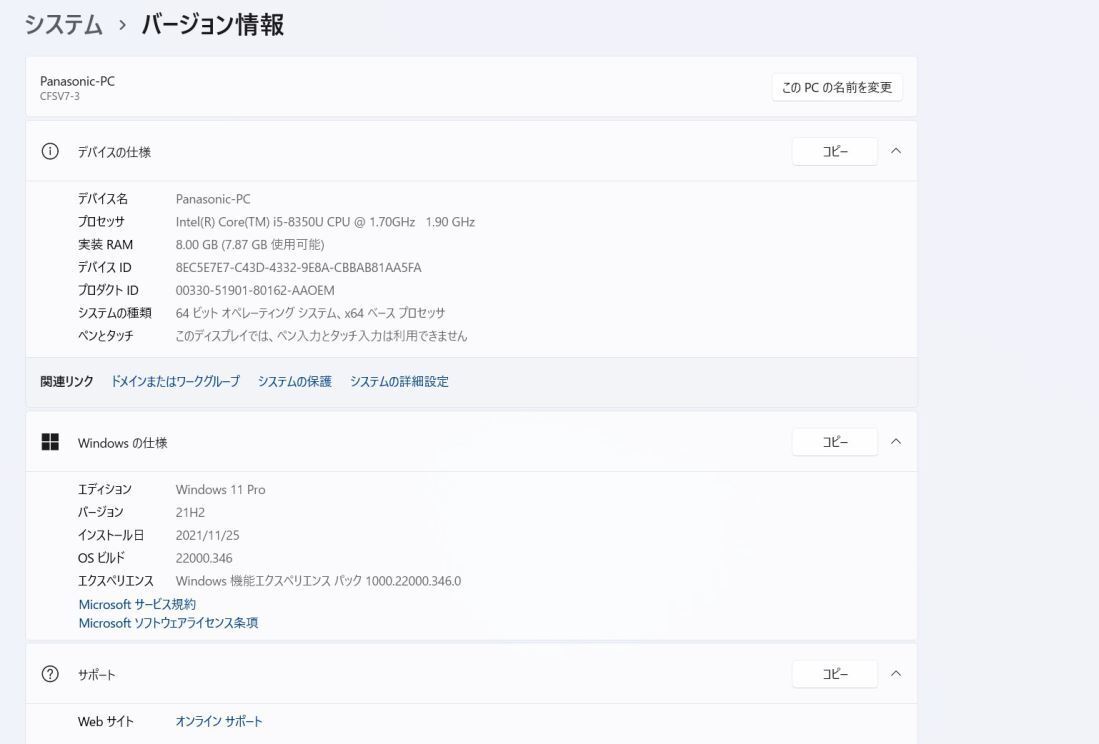1099x744 pixels.
Task: Click the 実装 RAM label
Action: coord(105,244)
